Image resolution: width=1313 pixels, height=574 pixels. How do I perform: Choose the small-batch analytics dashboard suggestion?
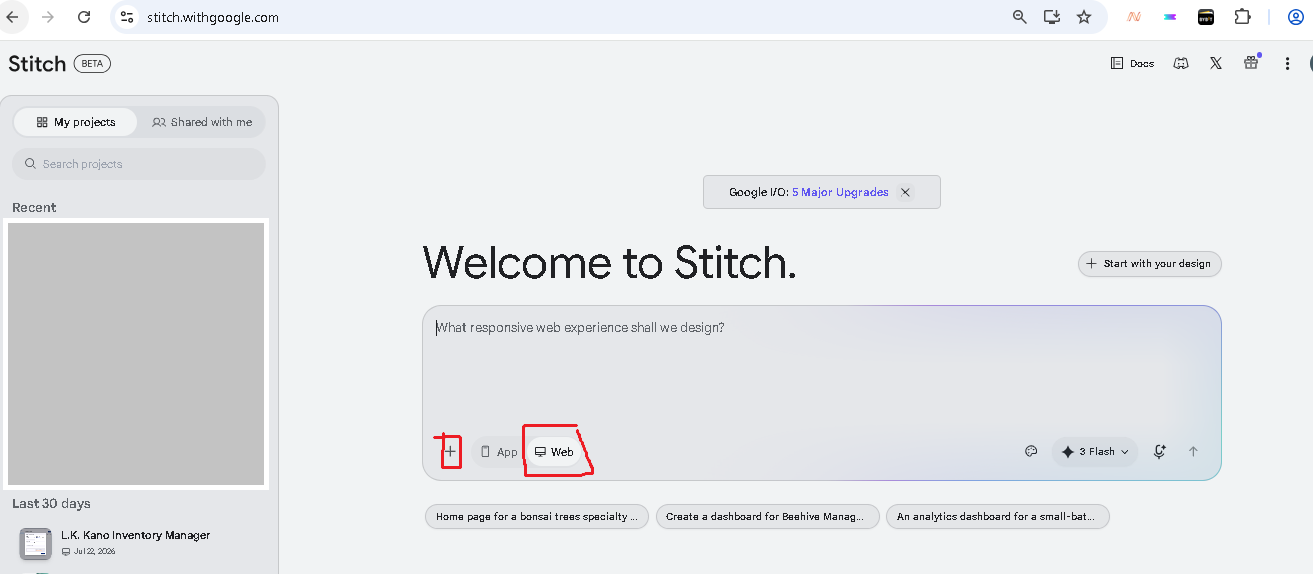coord(998,517)
